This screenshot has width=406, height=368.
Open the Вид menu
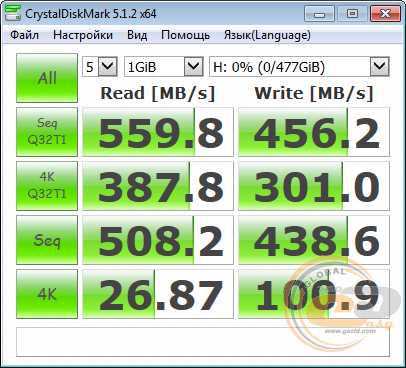[x=137, y=35]
